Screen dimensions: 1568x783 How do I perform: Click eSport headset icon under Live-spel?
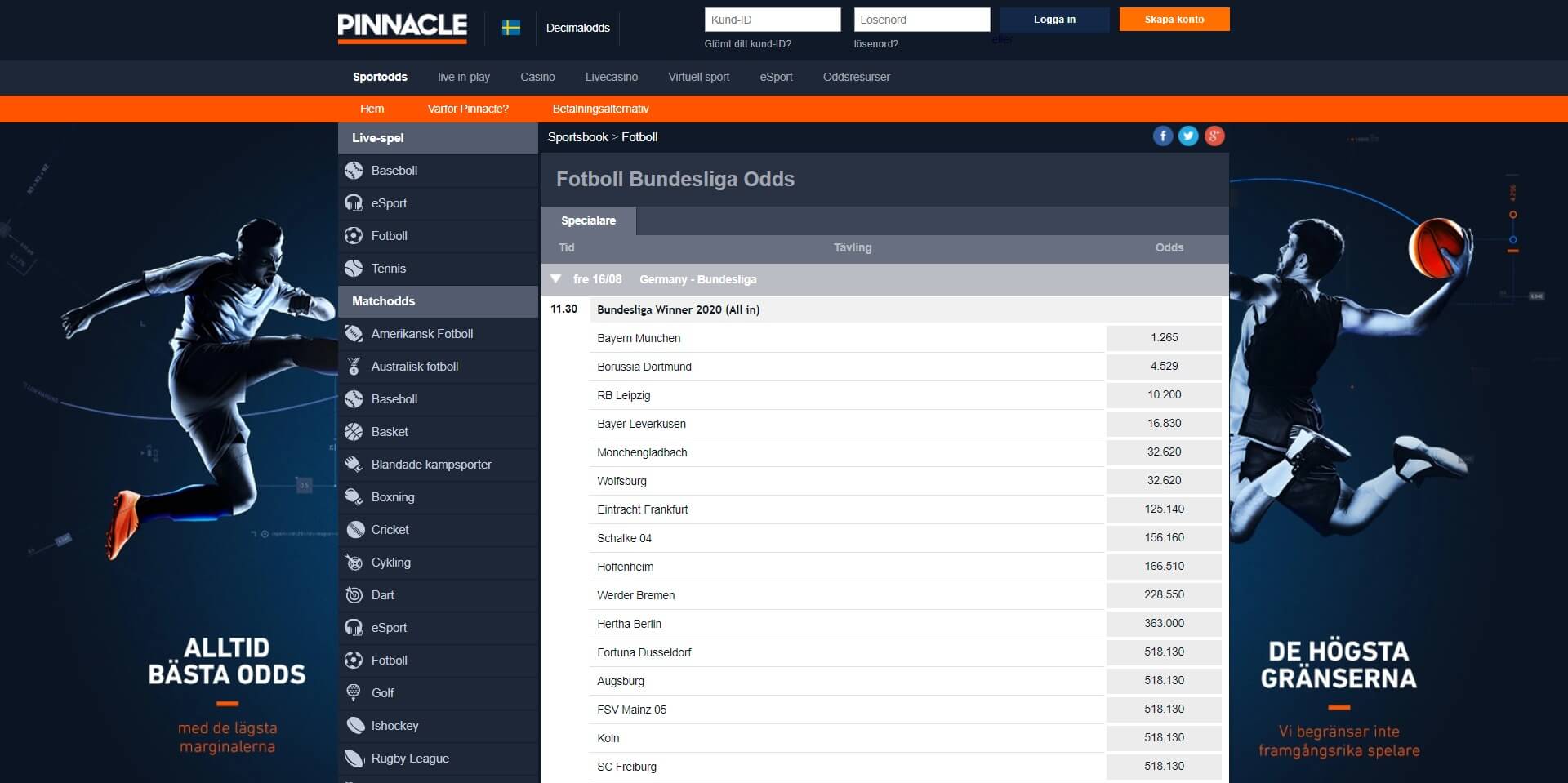(354, 203)
